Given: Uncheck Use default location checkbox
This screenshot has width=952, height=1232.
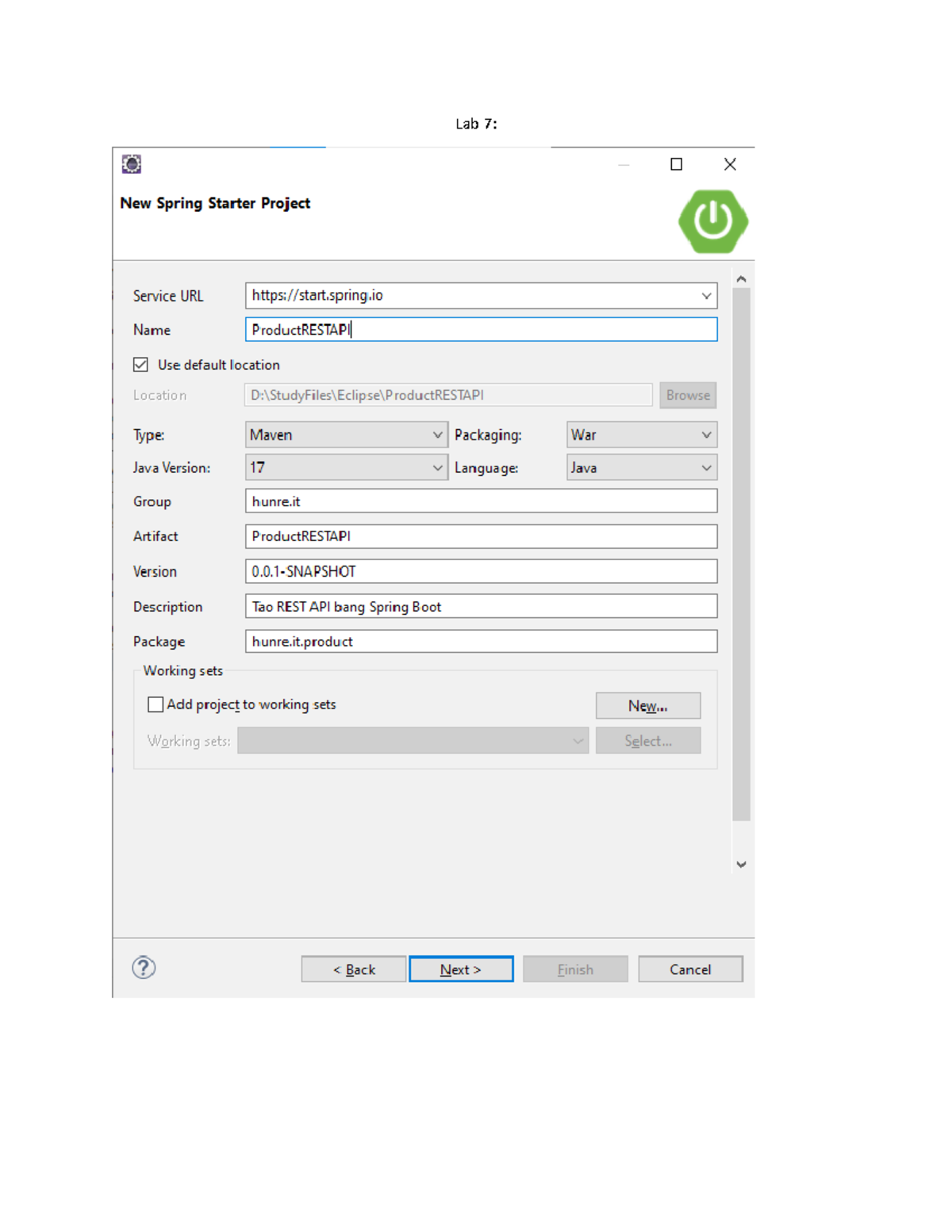Looking at the screenshot, I should tap(141, 365).
